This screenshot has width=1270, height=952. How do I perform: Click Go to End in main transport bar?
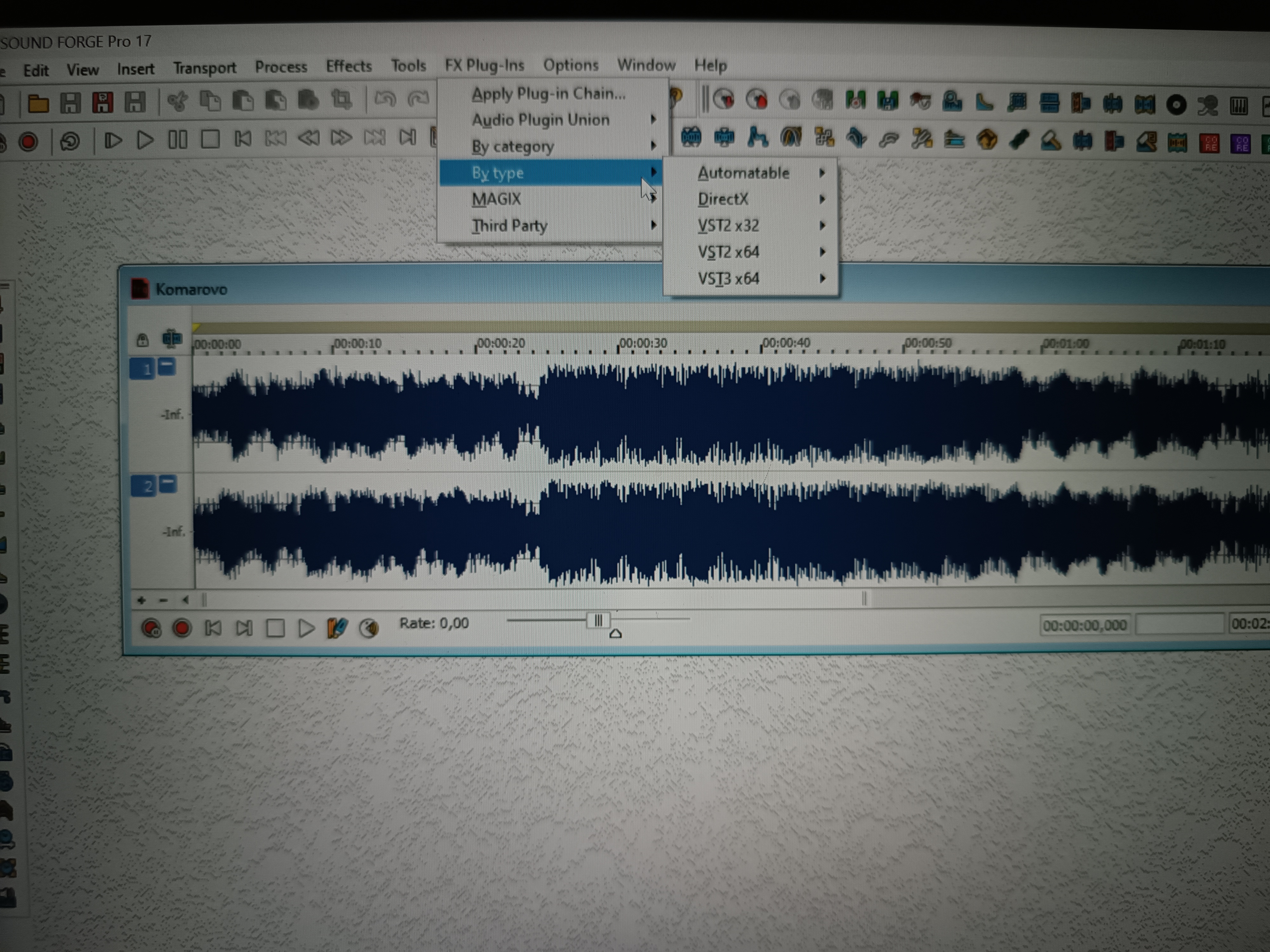pos(407,137)
